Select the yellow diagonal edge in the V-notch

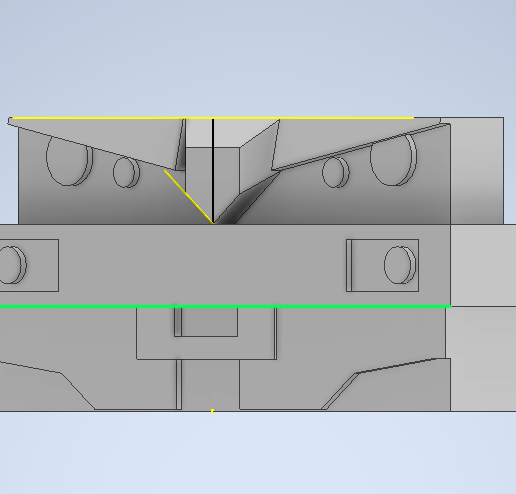(x=189, y=197)
